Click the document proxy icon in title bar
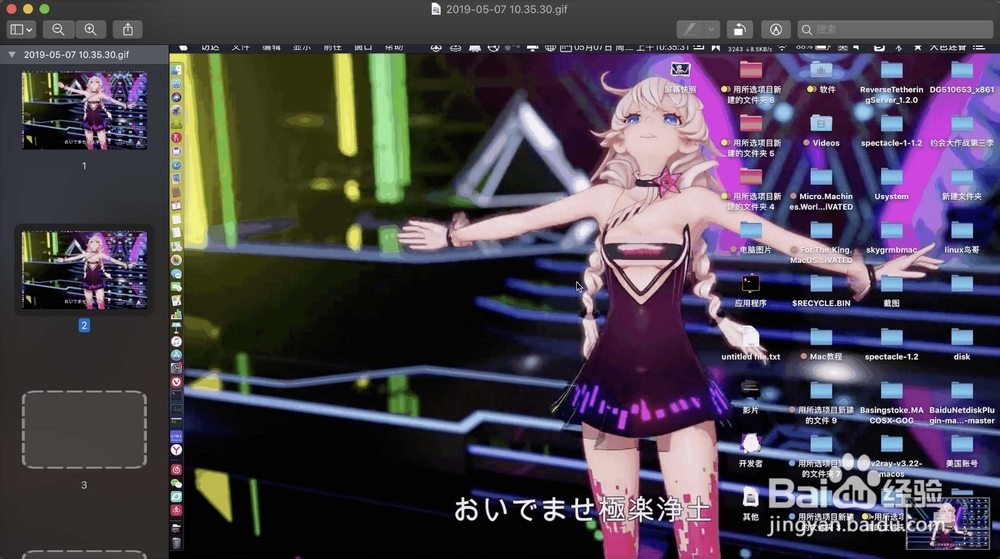Viewport: 1000px width, 559px height. (436, 9)
